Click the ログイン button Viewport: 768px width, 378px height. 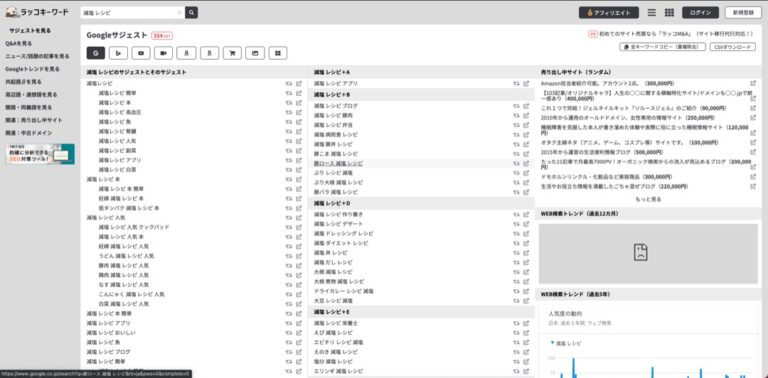tap(700, 13)
